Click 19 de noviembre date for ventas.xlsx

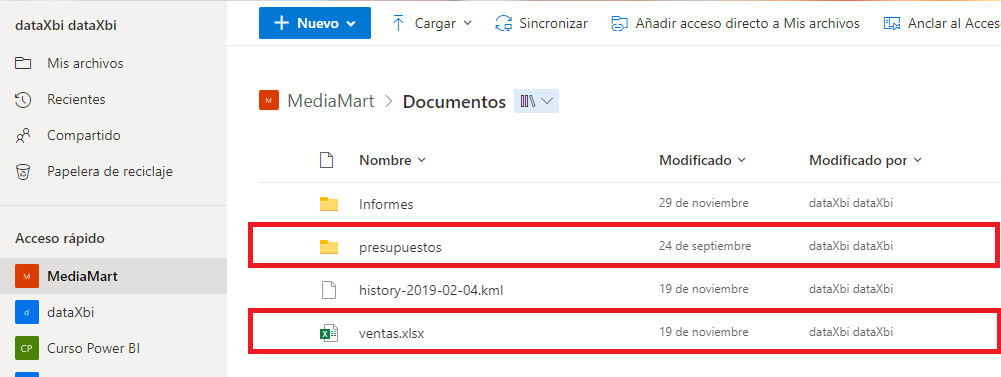click(x=704, y=332)
